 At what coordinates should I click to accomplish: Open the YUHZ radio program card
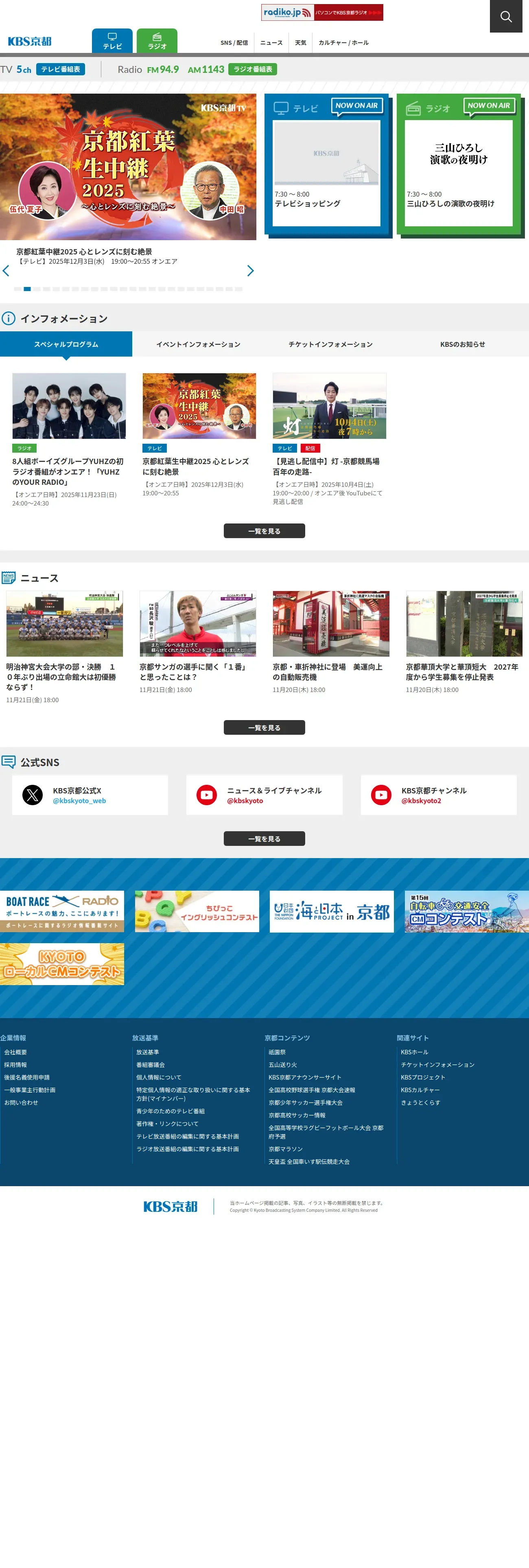[x=69, y=440]
